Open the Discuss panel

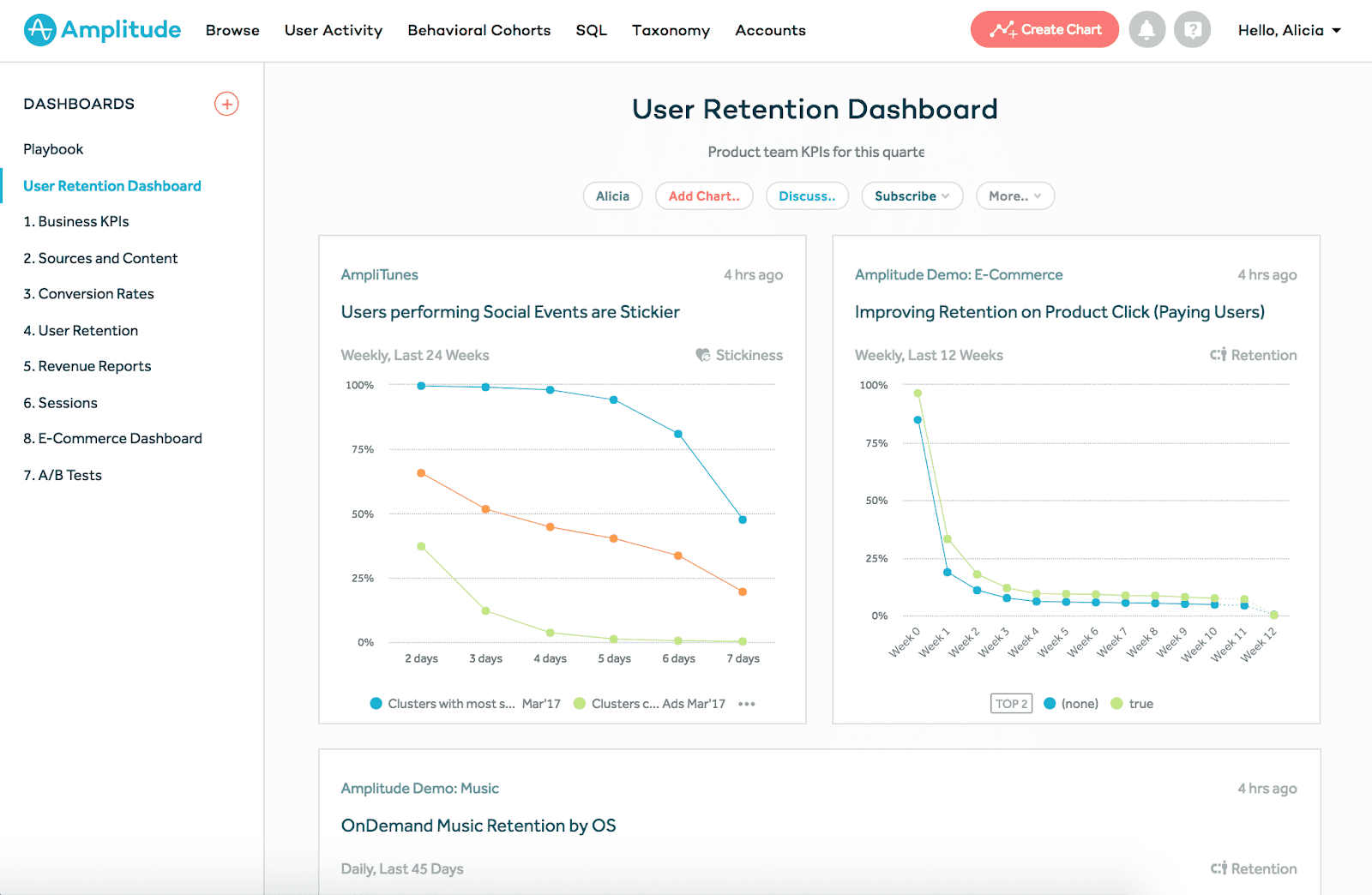806,195
